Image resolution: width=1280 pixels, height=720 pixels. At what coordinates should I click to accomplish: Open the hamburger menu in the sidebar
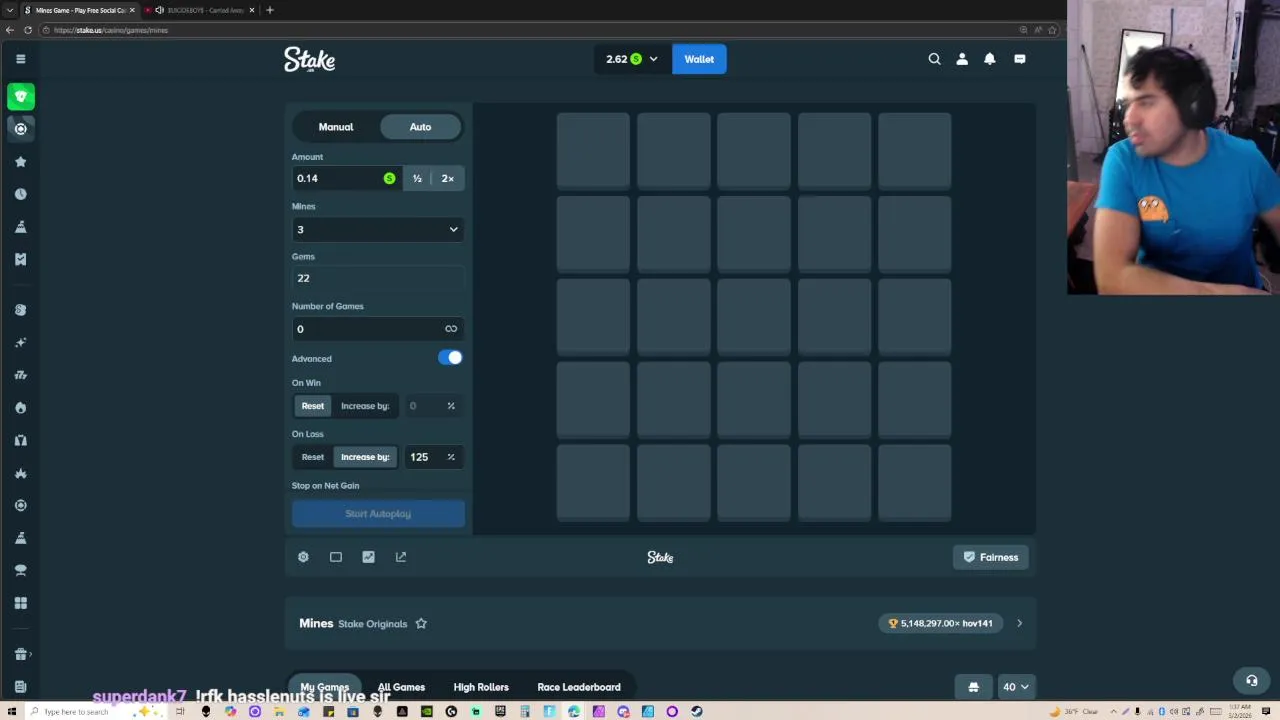click(x=20, y=59)
